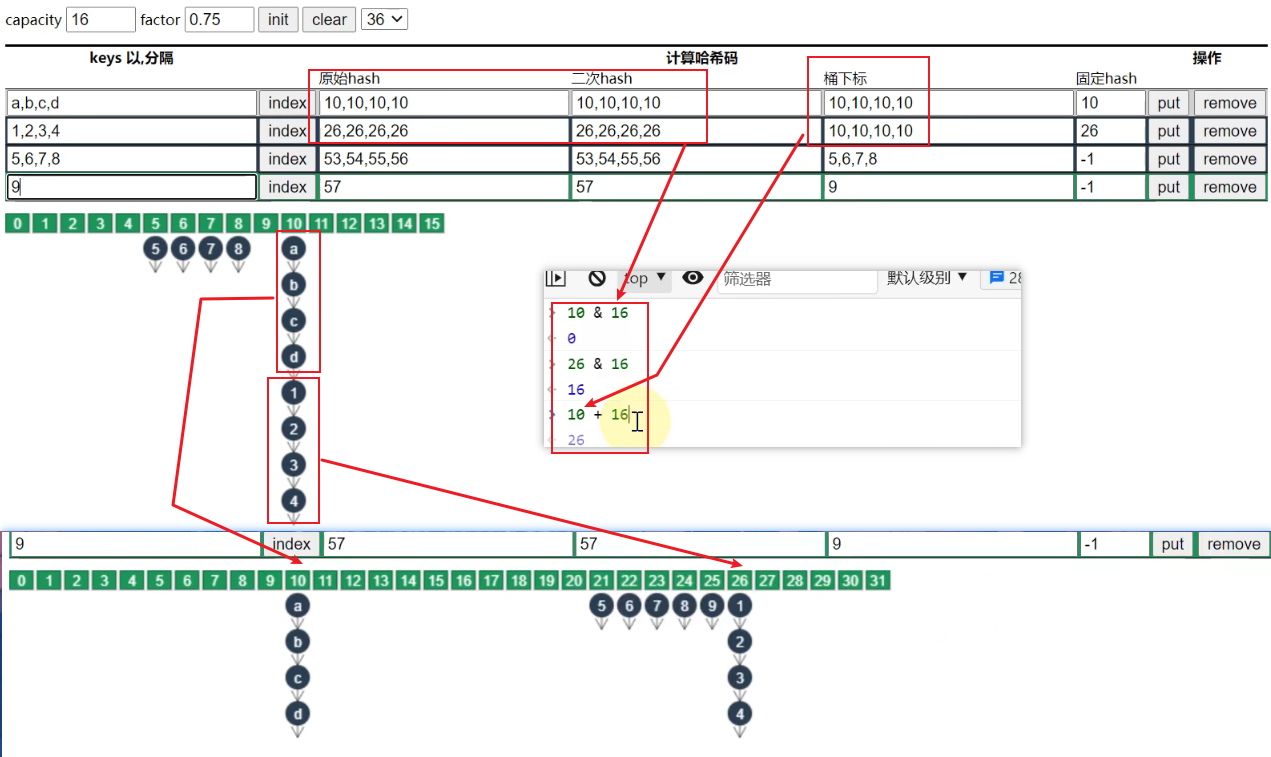The width and height of the screenshot is (1271, 757).
Task: Click index button in 1,2,3,4 row
Action: tap(287, 131)
